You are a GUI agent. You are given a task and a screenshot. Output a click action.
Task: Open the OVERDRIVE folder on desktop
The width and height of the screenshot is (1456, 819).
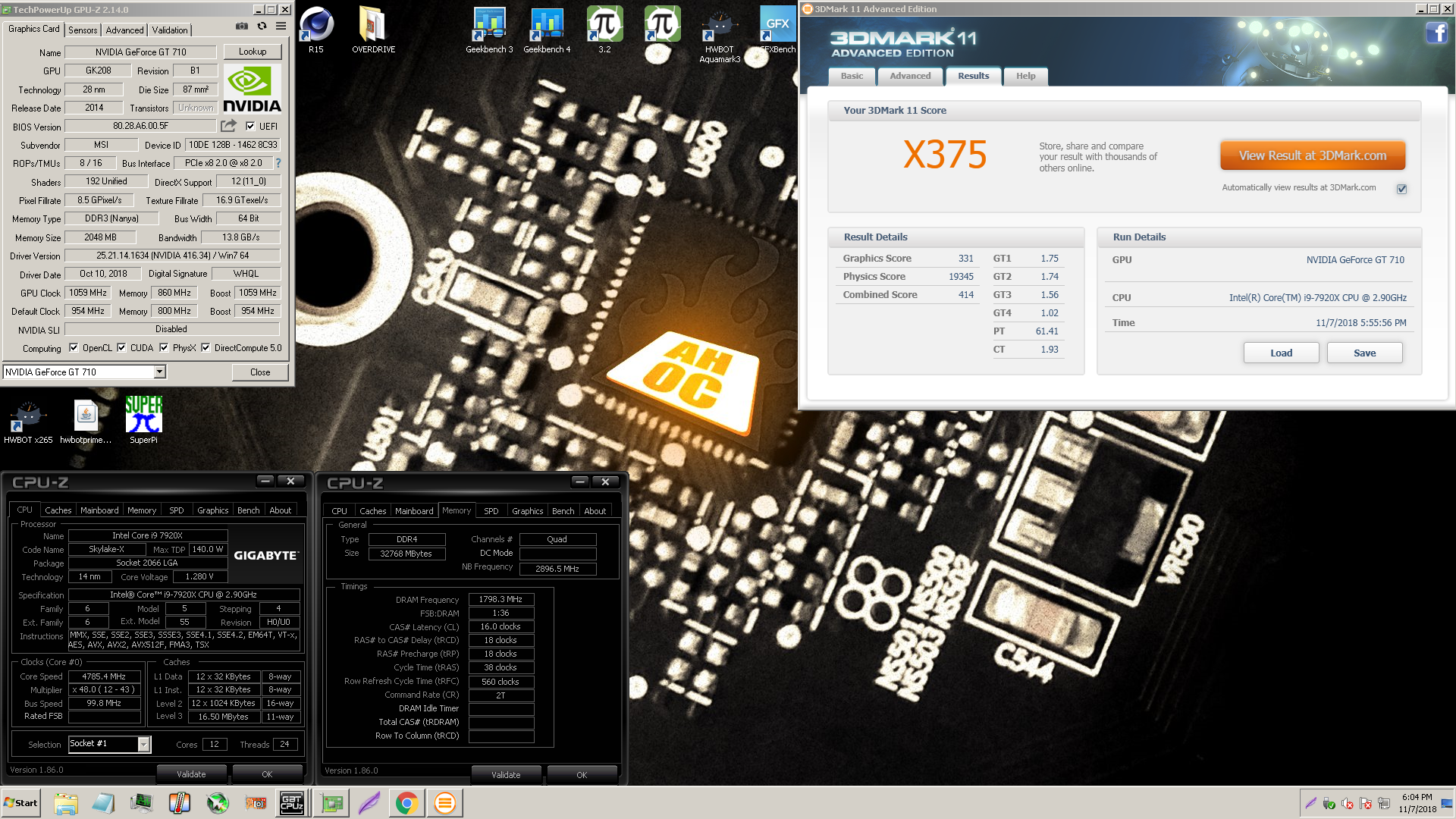coord(373,29)
